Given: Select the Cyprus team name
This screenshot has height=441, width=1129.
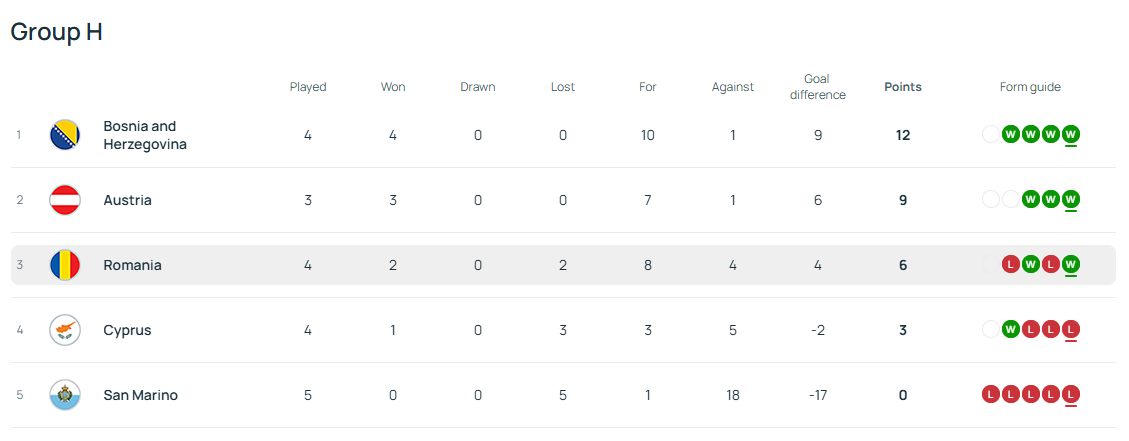Looking at the screenshot, I should pyautogui.click(x=127, y=330).
